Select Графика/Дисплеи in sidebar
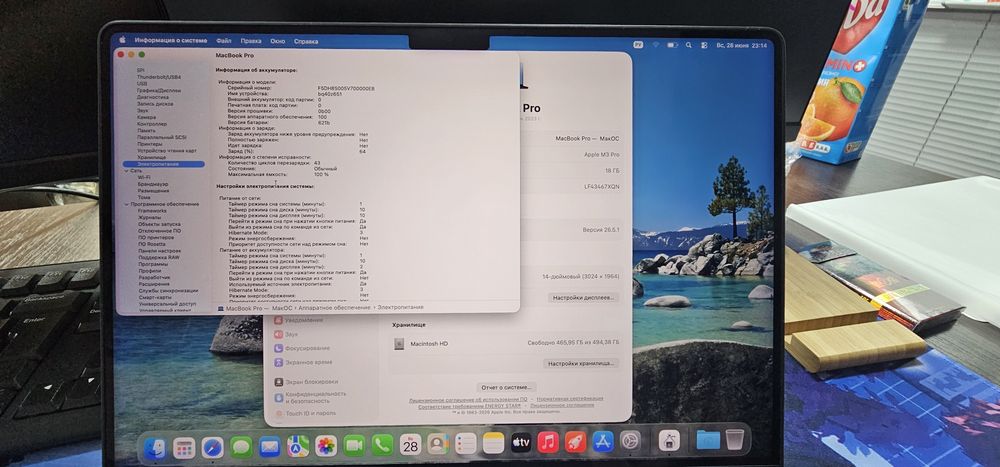The height and width of the screenshot is (467, 1000). tap(158, 90)
